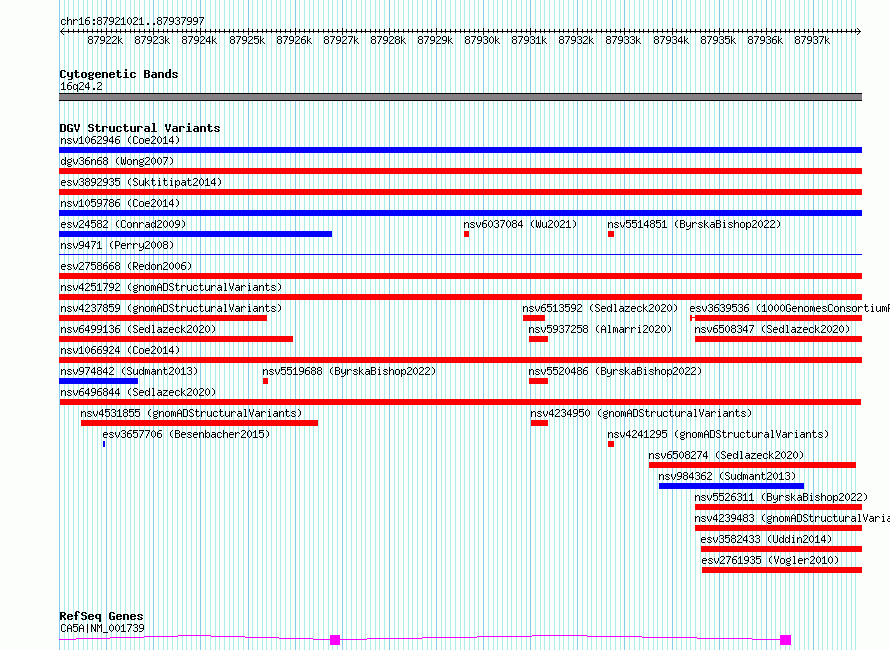Open variant esv3639536 (1000GenomesConsortium)
This screenshot has height=650, width=890.
click(x=790, y=308)
